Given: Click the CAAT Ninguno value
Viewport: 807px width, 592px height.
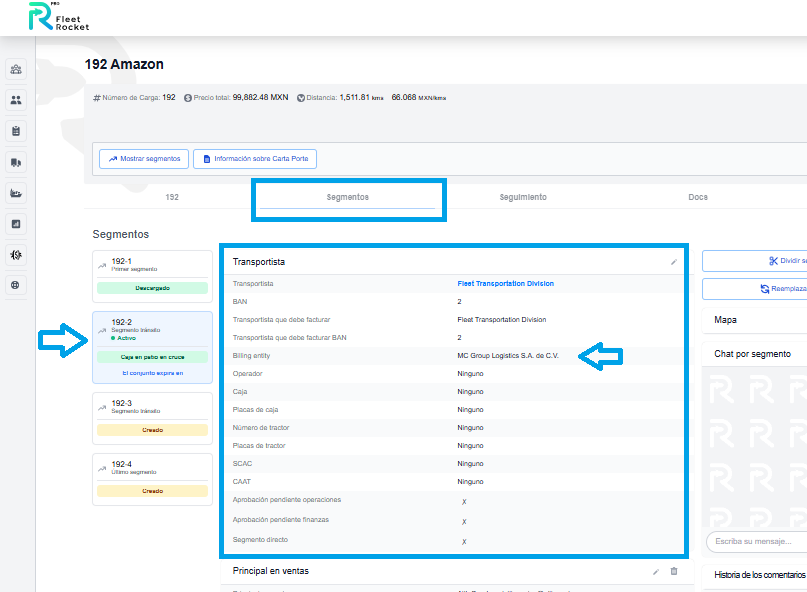Looking at the screenshot, I should 470,482.
